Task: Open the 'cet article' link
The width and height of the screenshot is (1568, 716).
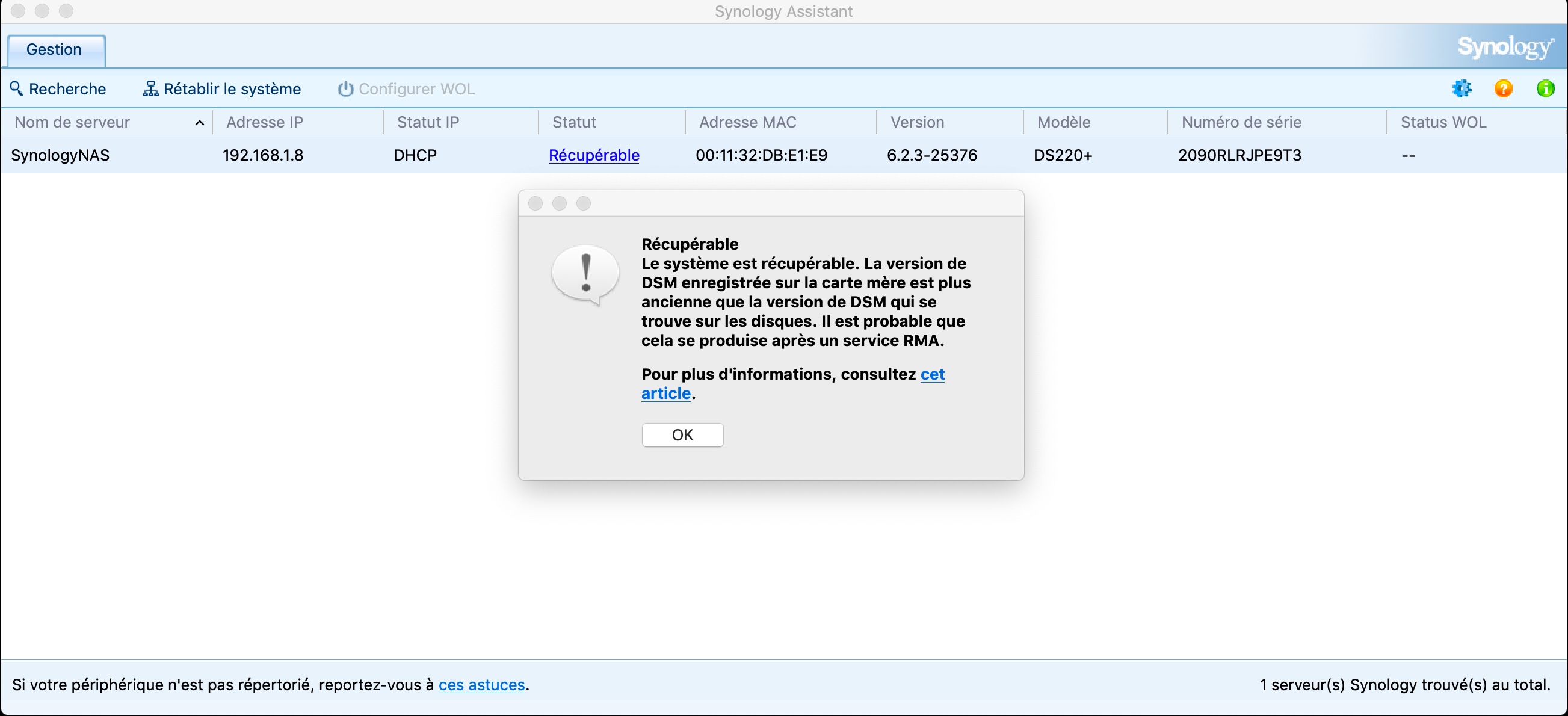Action: click(x=792, y=384)
